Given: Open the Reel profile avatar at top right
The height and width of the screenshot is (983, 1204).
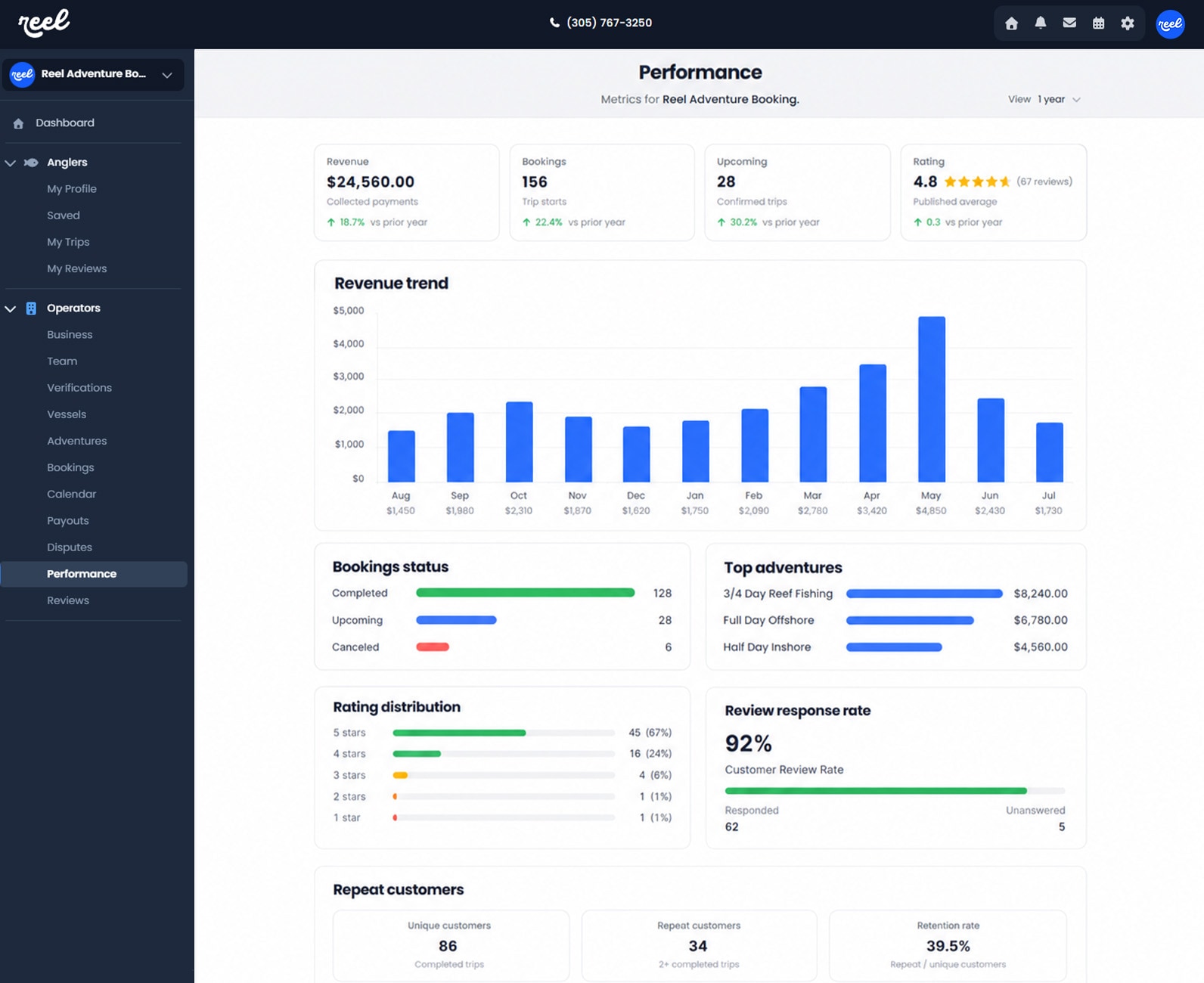Looking at the screenshot, I should 1170,24.
